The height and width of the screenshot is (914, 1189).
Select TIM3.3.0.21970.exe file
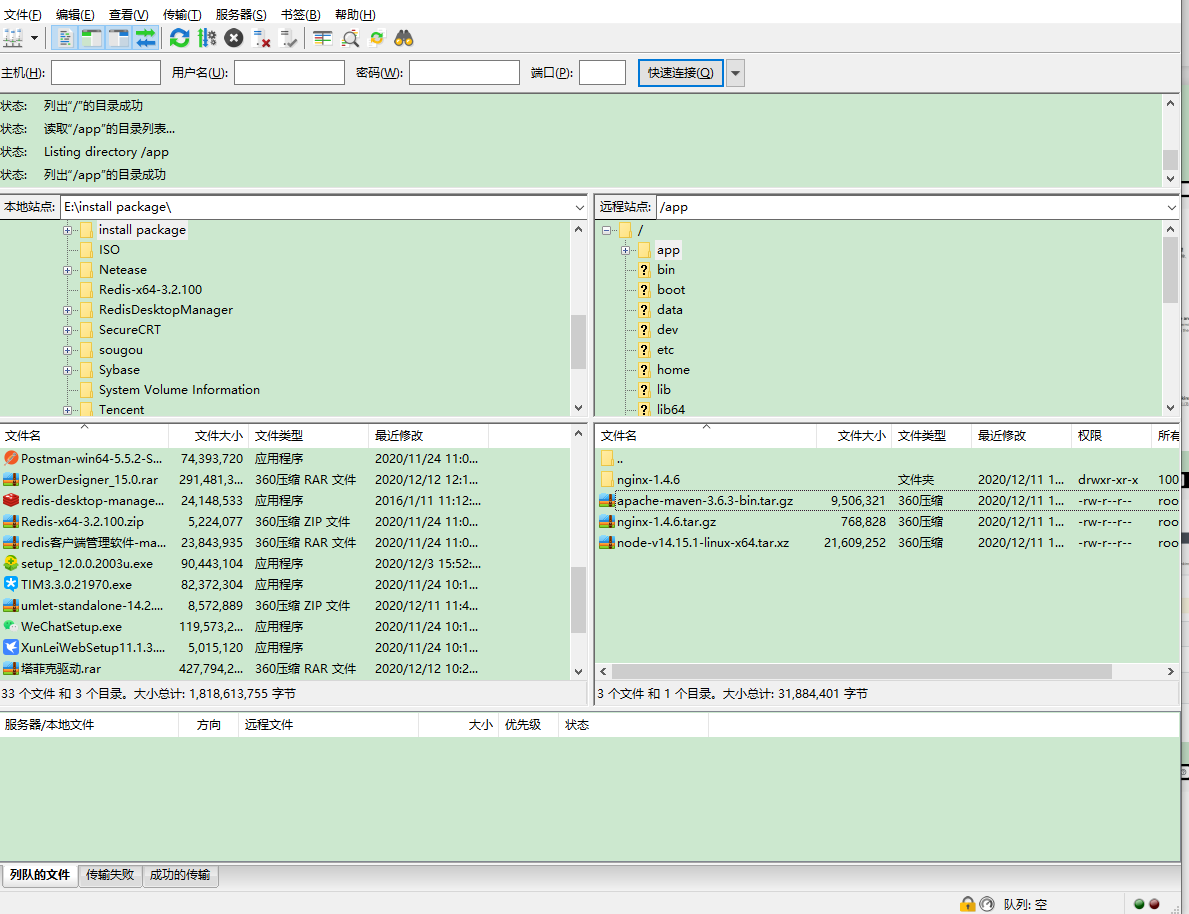(x=76, y=585)
